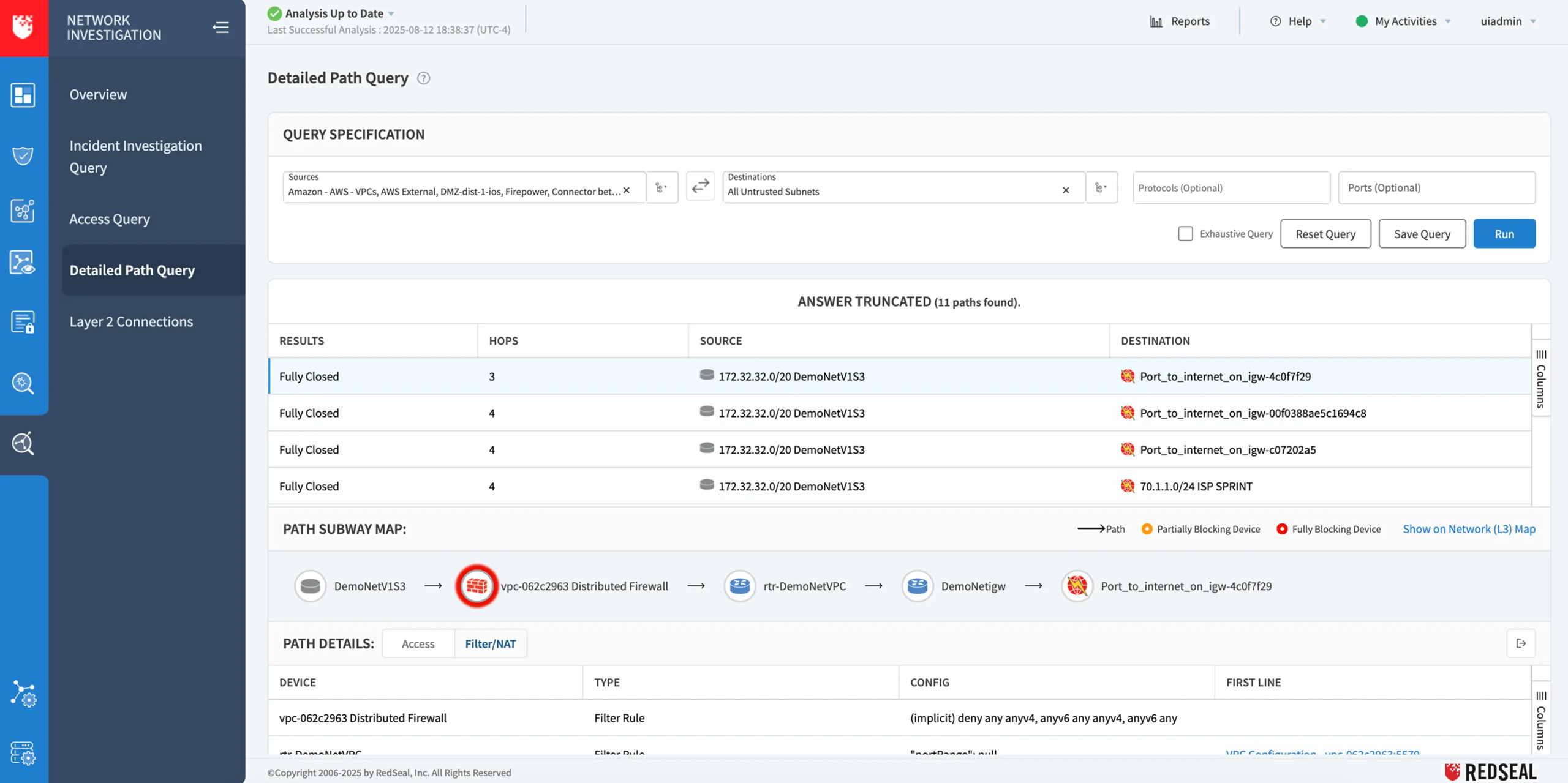This screenshot has height=783, width=1568.
Task: Go to the Overview menu item
Action: click(x=98, y=94)
